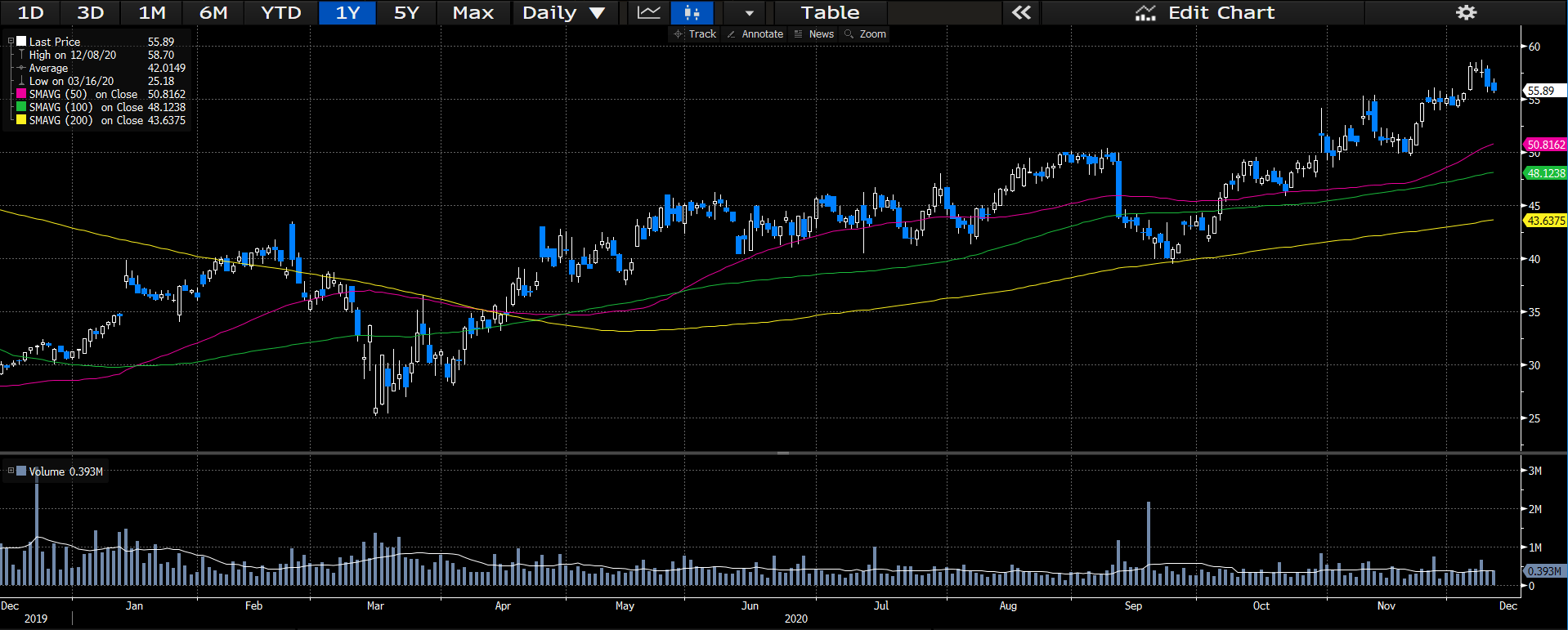The image size is (1568, 630).
Task: Activate the Zoom magnifier tool
Action: pyautogui.click(x=865, y=34)
